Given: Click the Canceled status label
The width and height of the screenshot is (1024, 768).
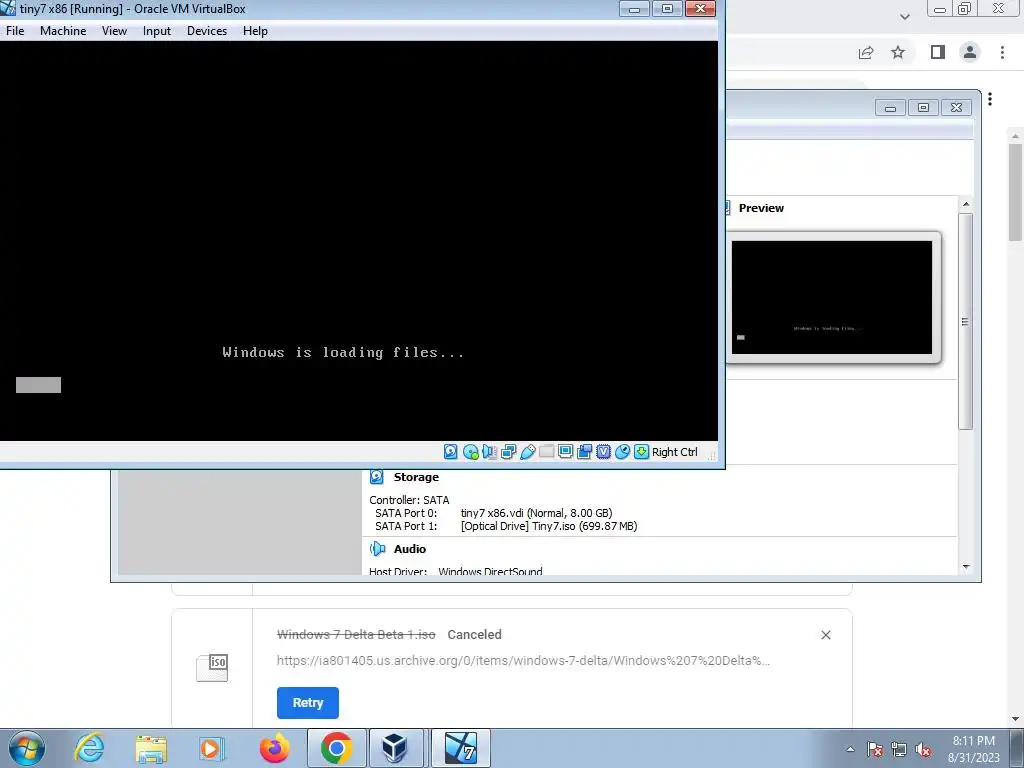Looking at the screenshot, I should 474,634.
